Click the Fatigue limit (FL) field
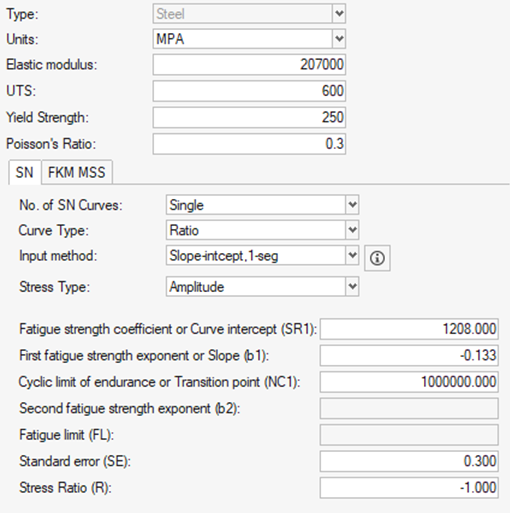Image resolution: width=510 pixels, height=513 pixels. click(409, 435)
